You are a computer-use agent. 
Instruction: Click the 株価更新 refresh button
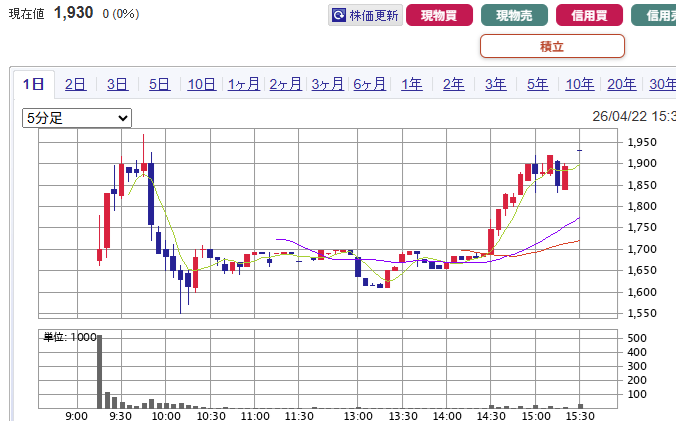[x=366, y=15]
